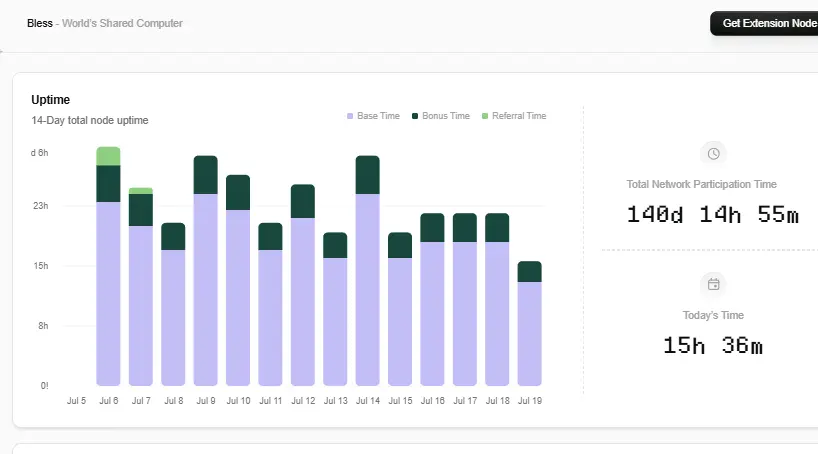
Task: Select the Jul 12 uptime bar
Action: [x=303, y=285]
